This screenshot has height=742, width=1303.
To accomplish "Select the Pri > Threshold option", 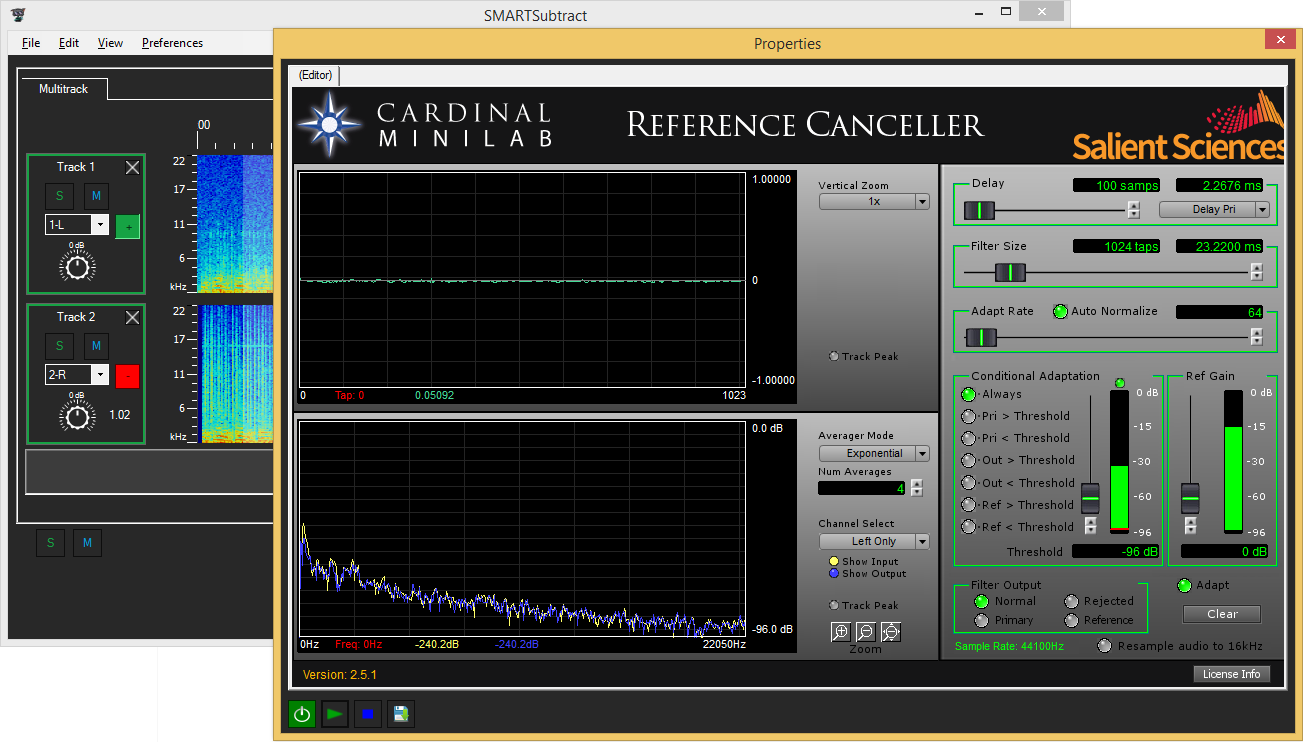I will [968, 416].
